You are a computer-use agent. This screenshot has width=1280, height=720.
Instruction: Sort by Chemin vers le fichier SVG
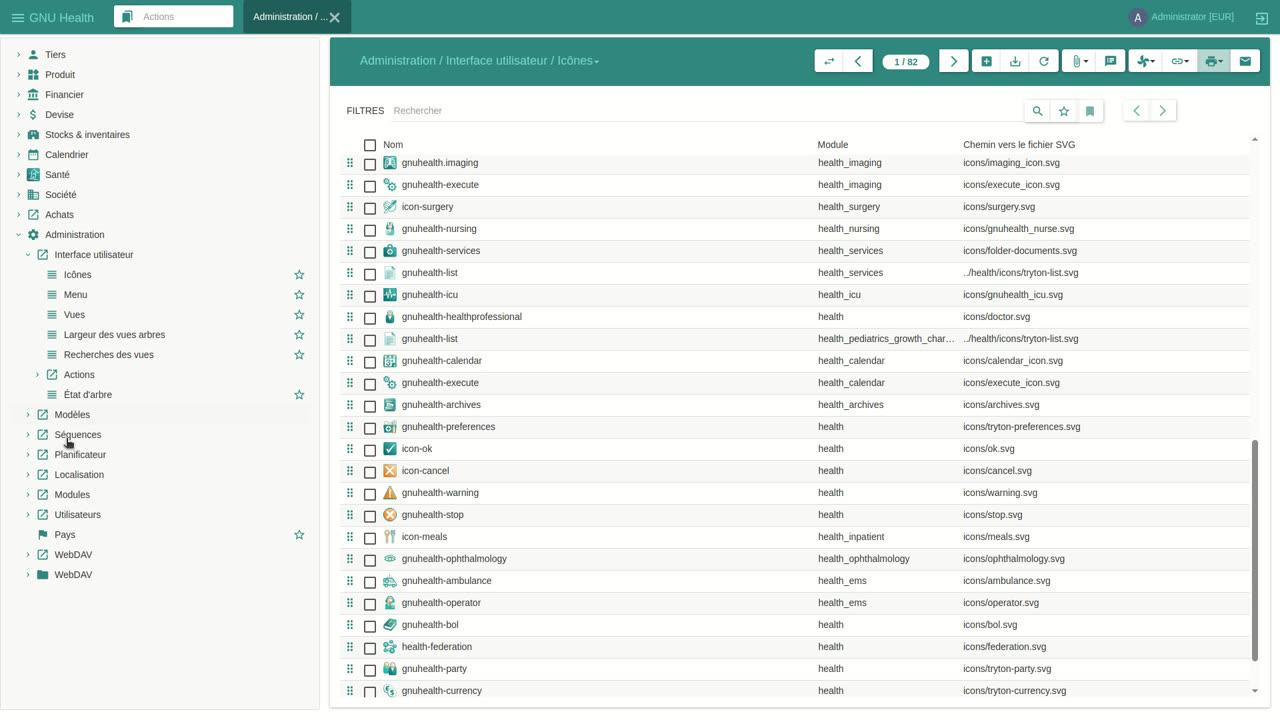click(1019, 145)
